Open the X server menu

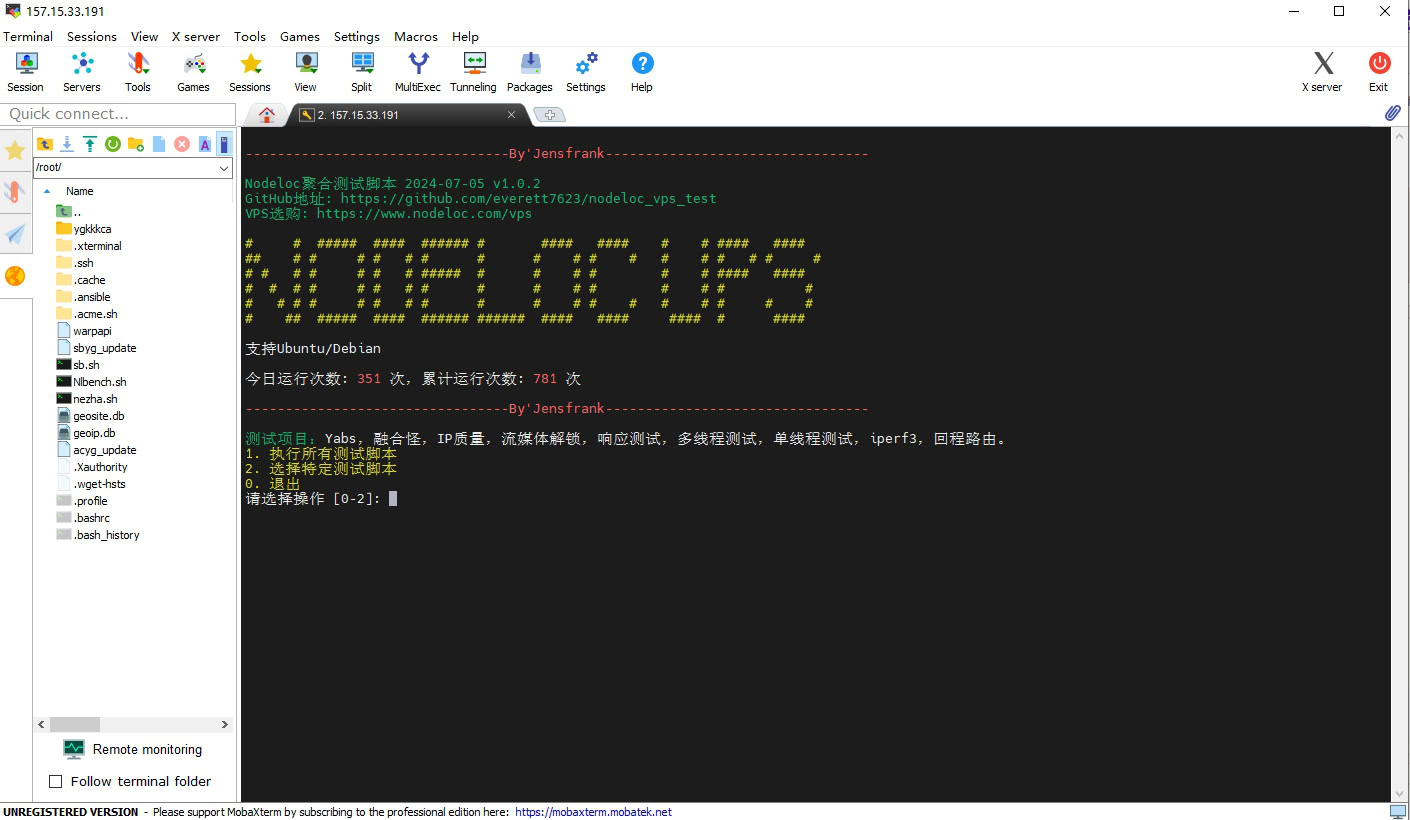[196, 36]
